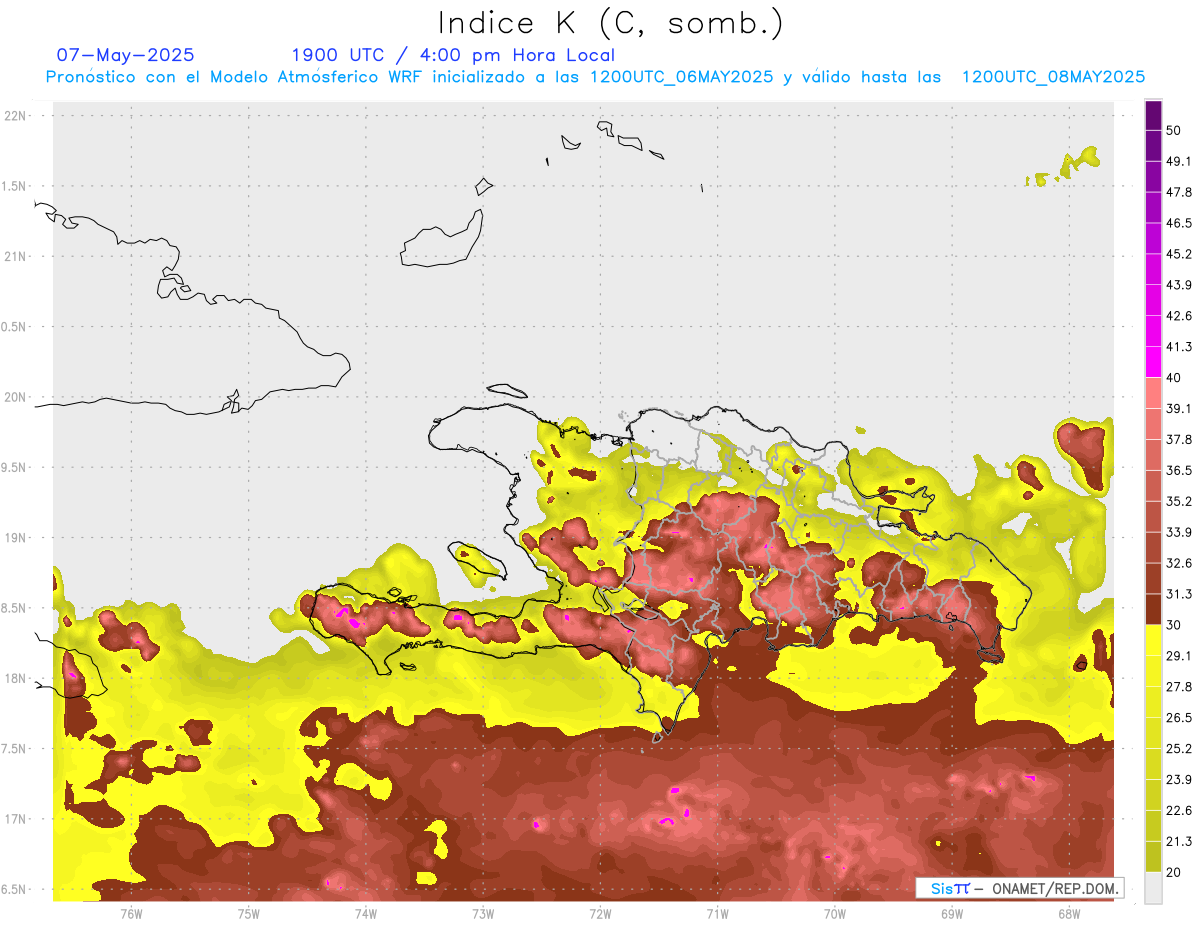Viewport: 1200px width, 927px height.
Task: Pick the dark brown swatch between 30 and 31.3
Action: coord(1153,609)
